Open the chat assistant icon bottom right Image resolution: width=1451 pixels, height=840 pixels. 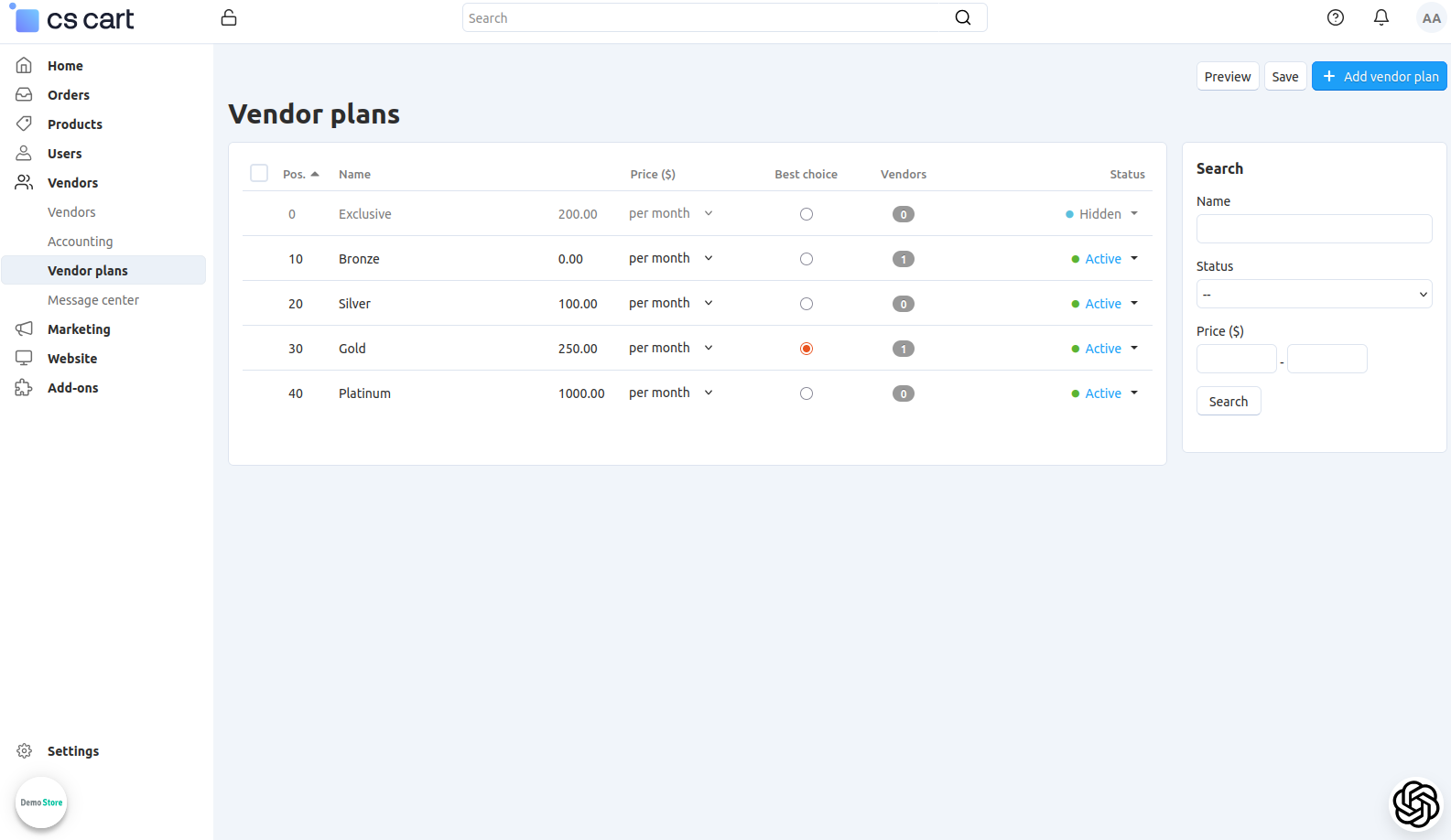click(1415, 803)
